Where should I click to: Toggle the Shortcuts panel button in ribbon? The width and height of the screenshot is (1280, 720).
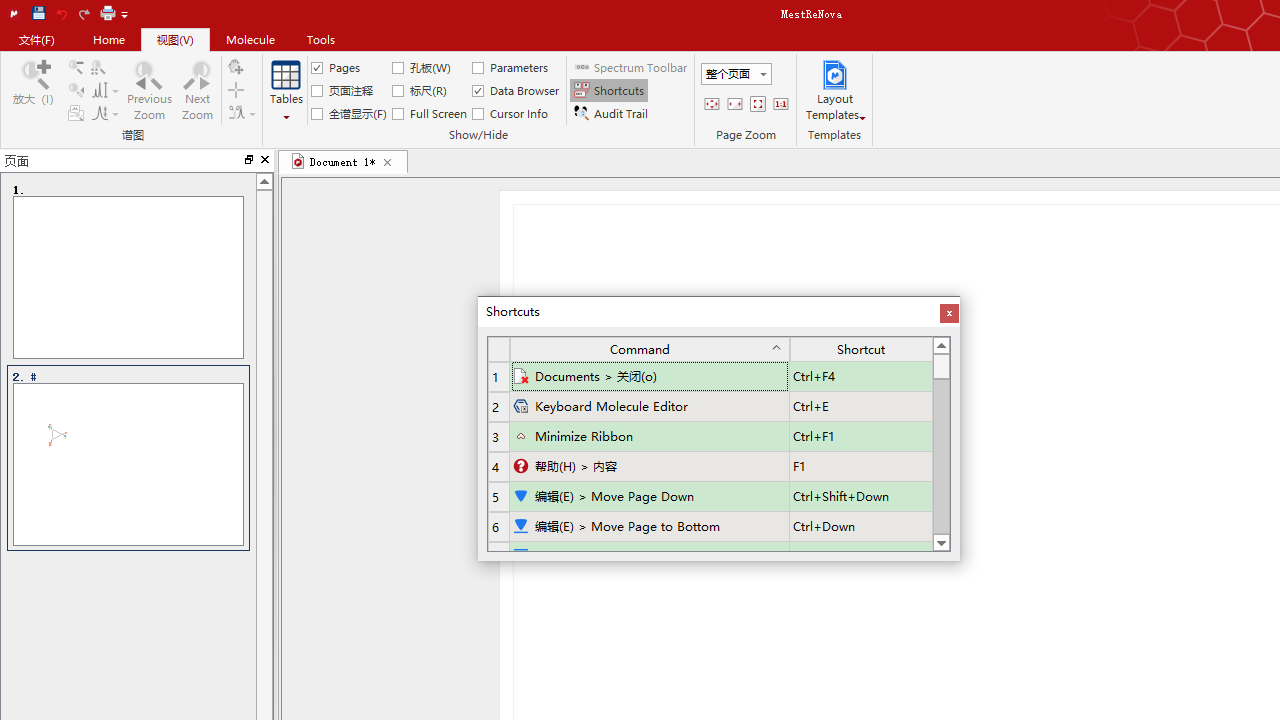pyautogui.click(x=609, y=91)
